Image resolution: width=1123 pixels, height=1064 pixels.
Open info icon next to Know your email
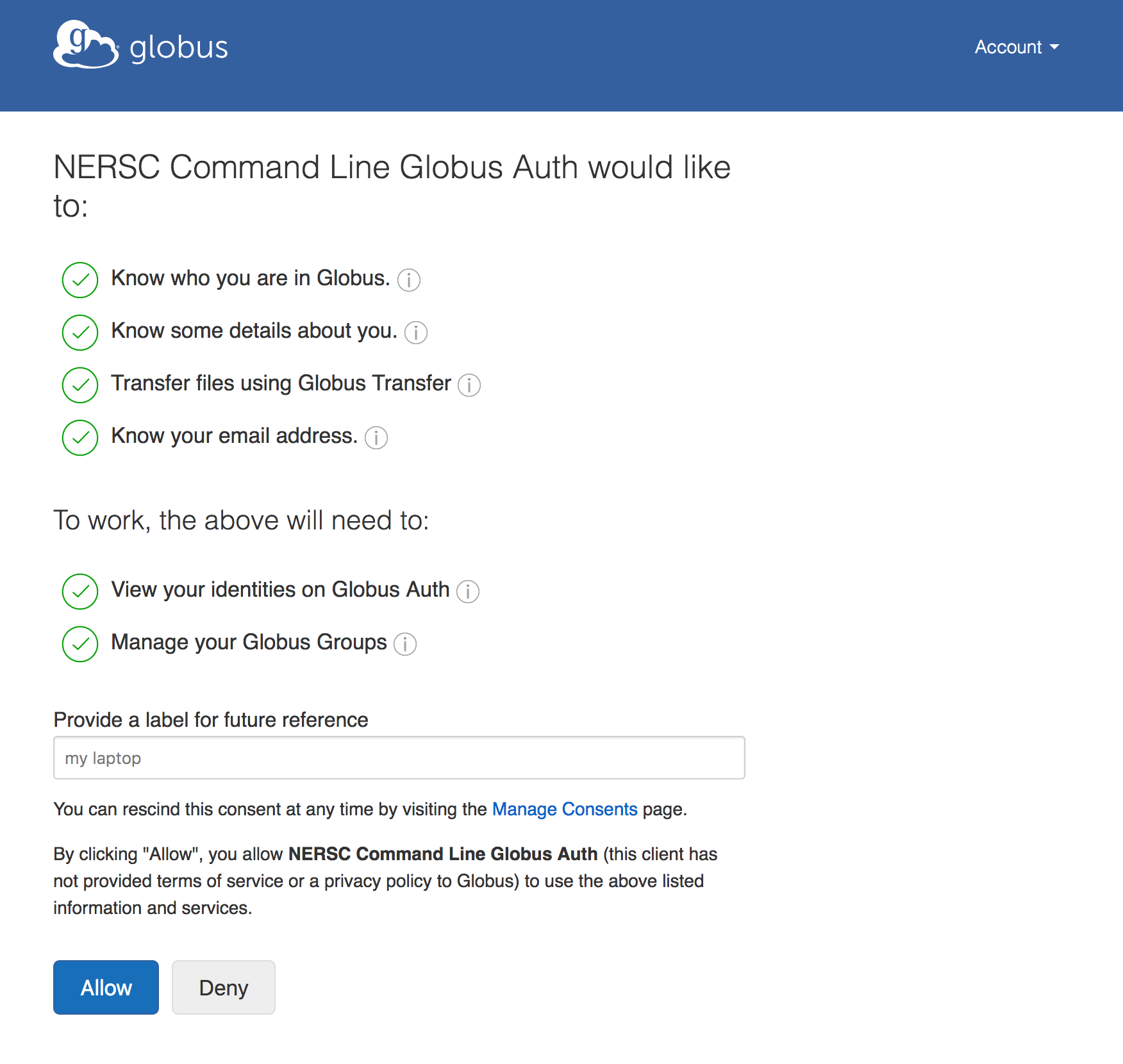(x=376, y=438)
